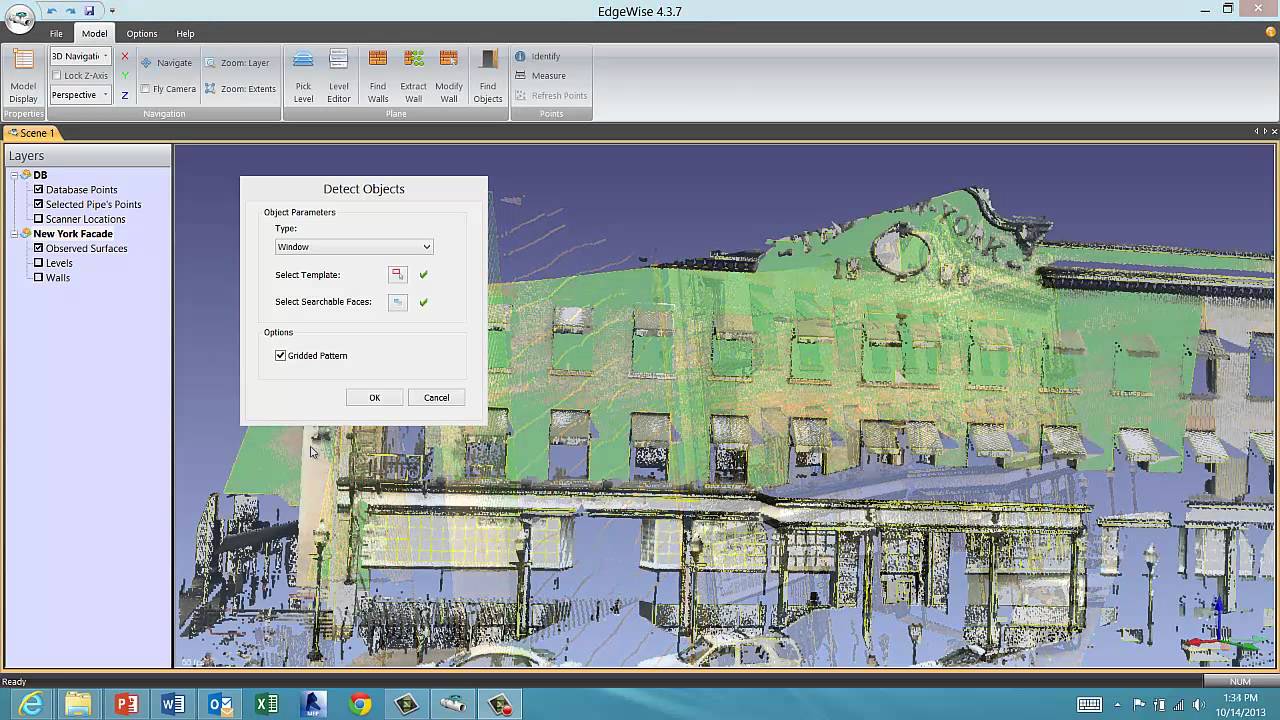Toggle the Database Points layer checkbox
The image size is (1280, 720).
39,189
